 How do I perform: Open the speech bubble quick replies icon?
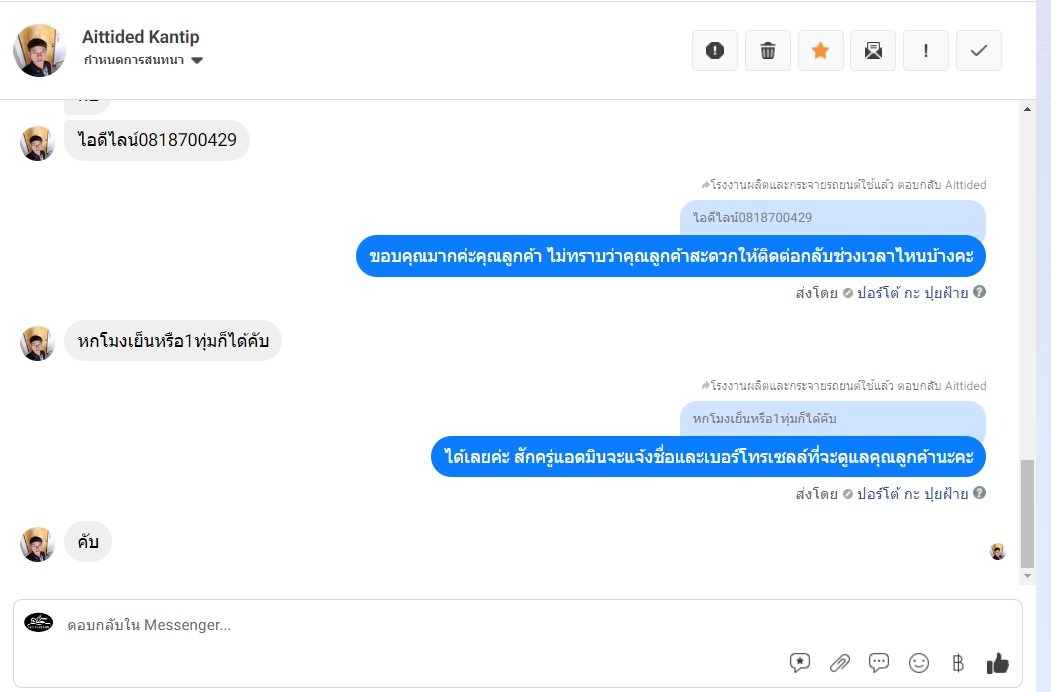[x=879, y=663]
